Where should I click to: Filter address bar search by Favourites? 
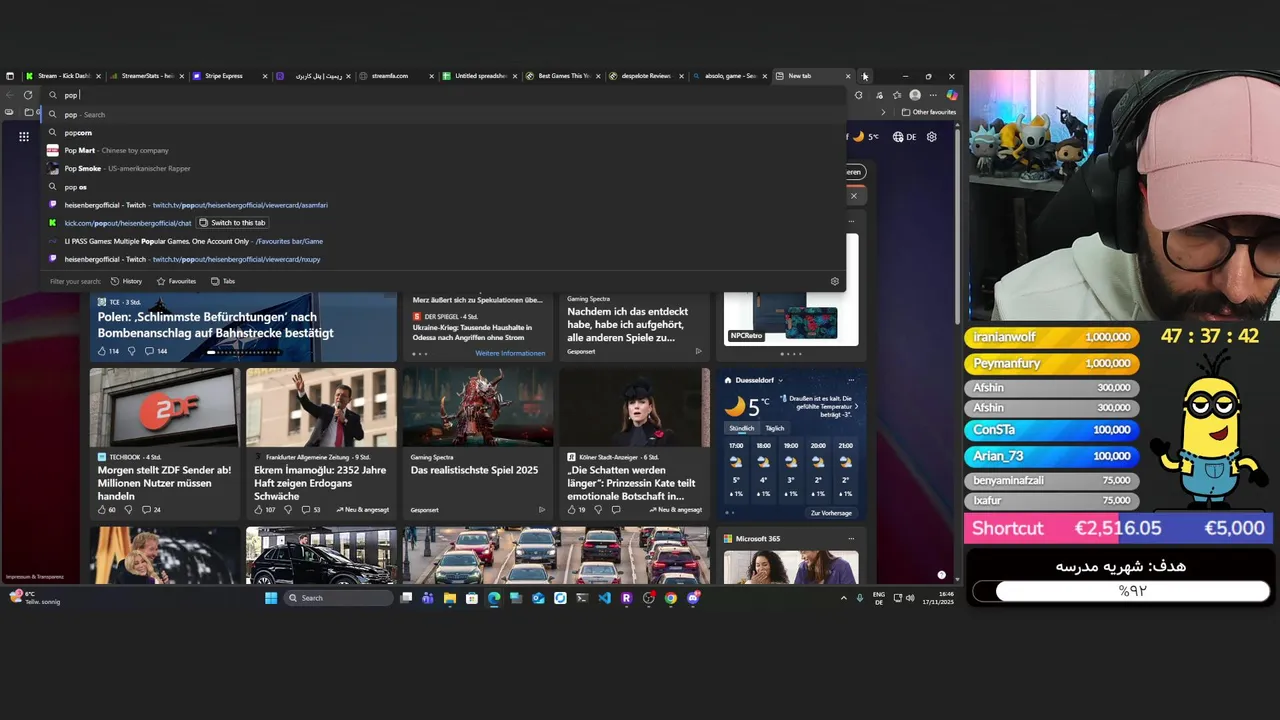[176, 281]
